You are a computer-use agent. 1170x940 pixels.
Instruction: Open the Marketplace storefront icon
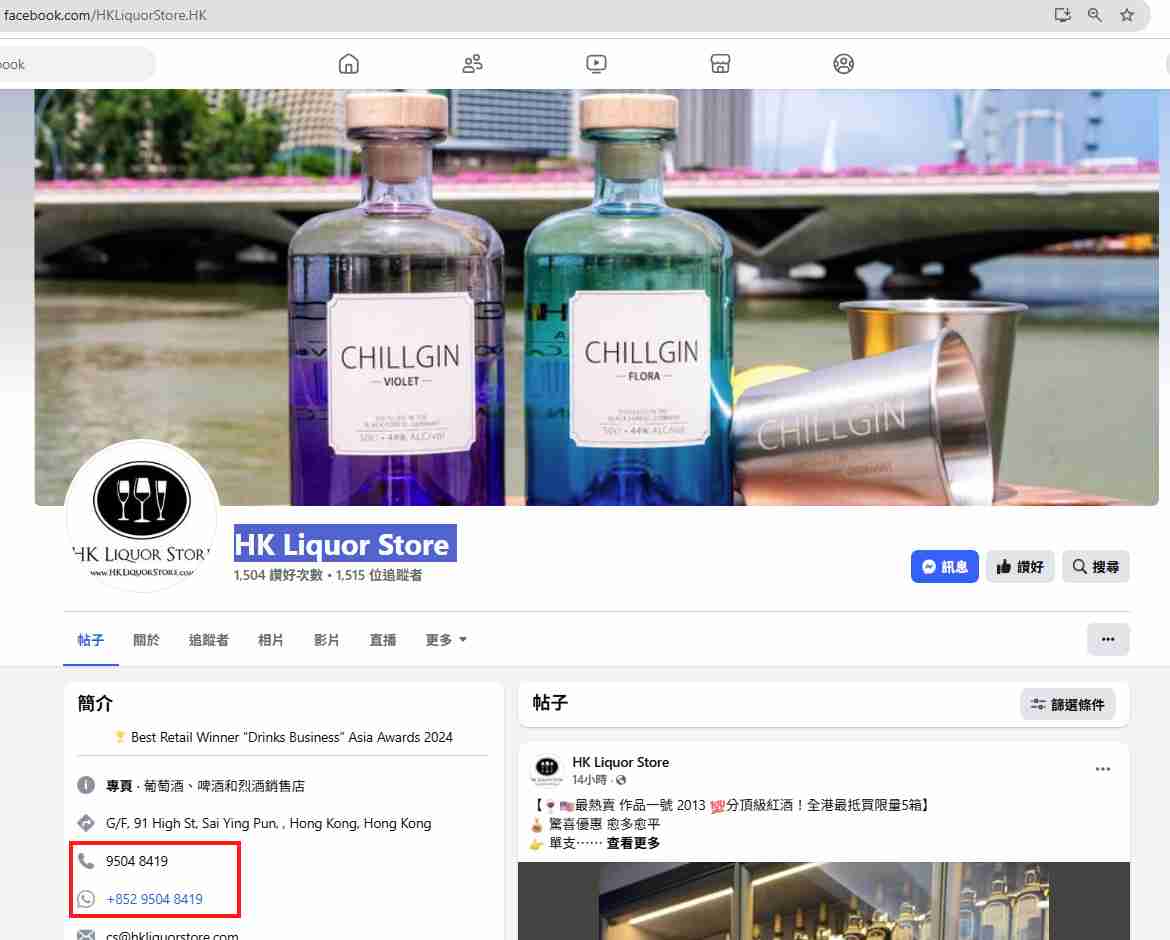click(720, 64)
